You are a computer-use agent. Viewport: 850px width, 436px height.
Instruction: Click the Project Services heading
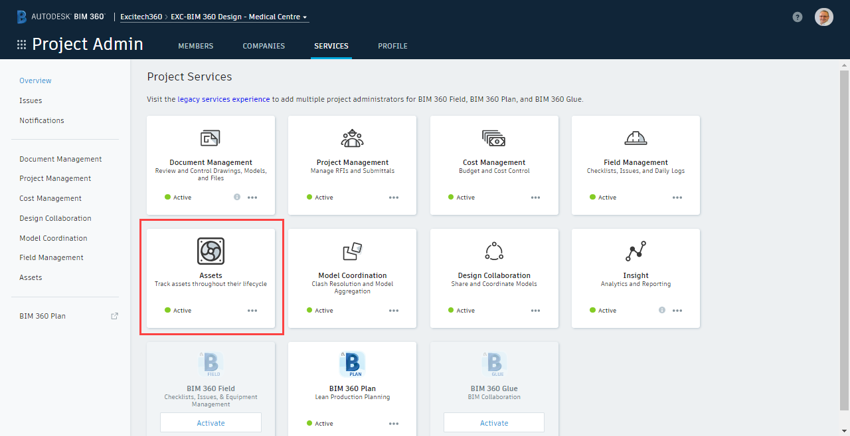click(189, 76)
